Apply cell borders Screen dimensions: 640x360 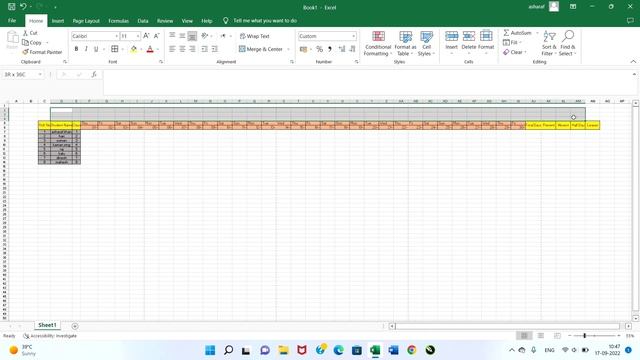click(115, 49)
